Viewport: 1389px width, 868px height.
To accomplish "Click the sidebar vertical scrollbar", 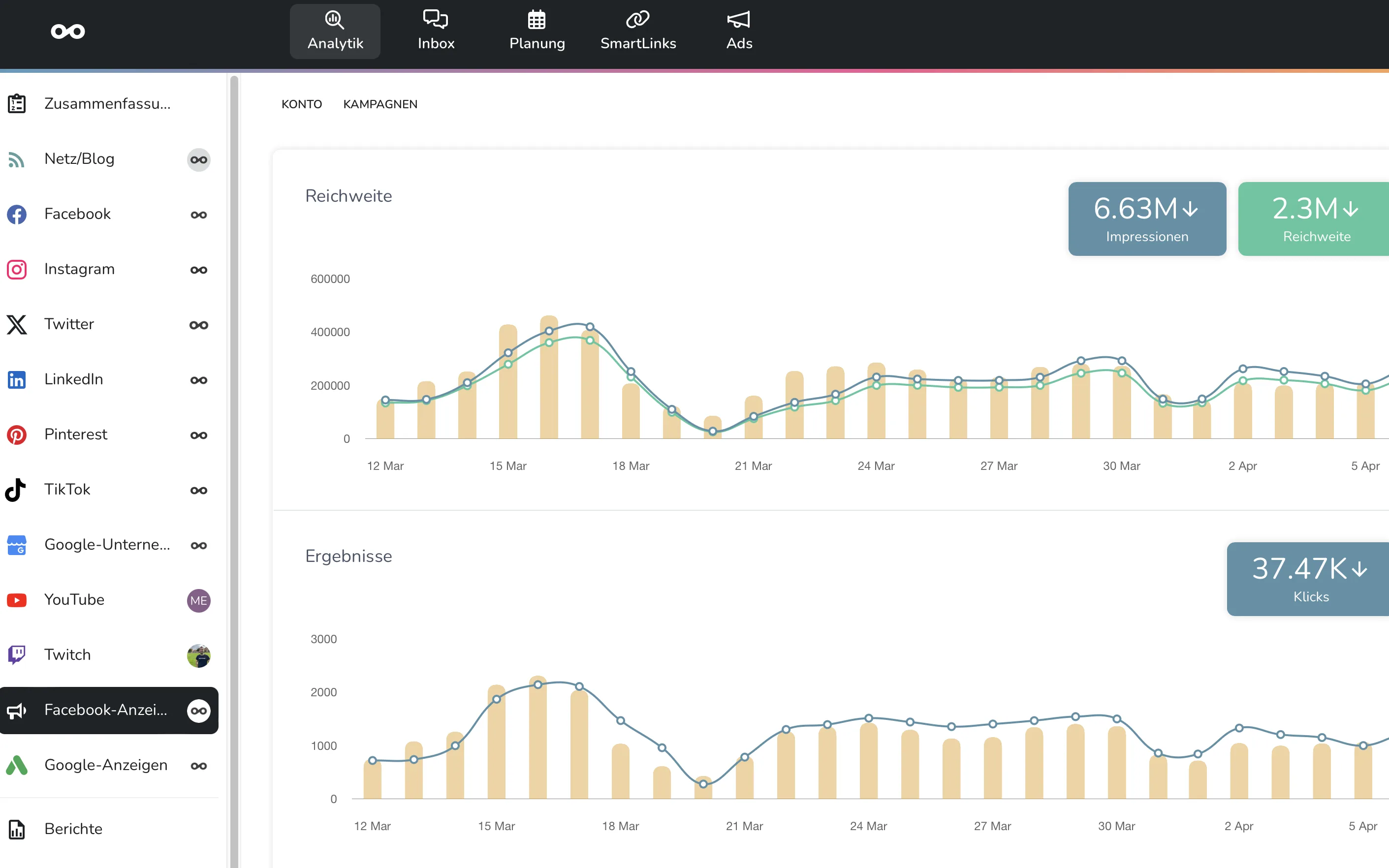I will pyautogui.click(x=234, y=459).
